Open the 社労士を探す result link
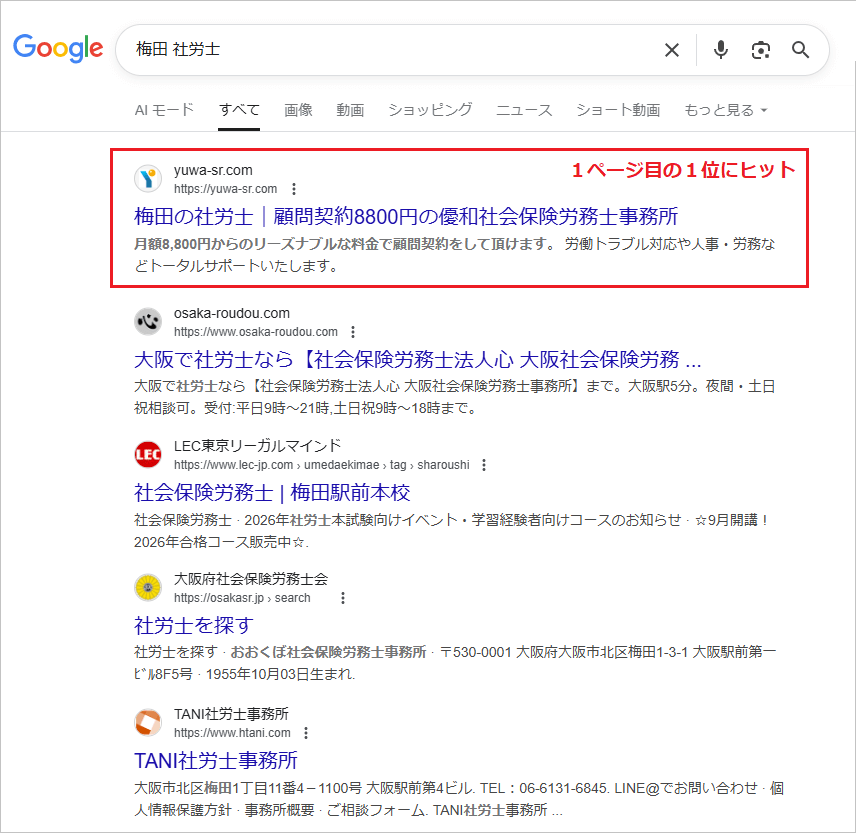The width and height of the screenshot is (856, 833). coord(194,625)
